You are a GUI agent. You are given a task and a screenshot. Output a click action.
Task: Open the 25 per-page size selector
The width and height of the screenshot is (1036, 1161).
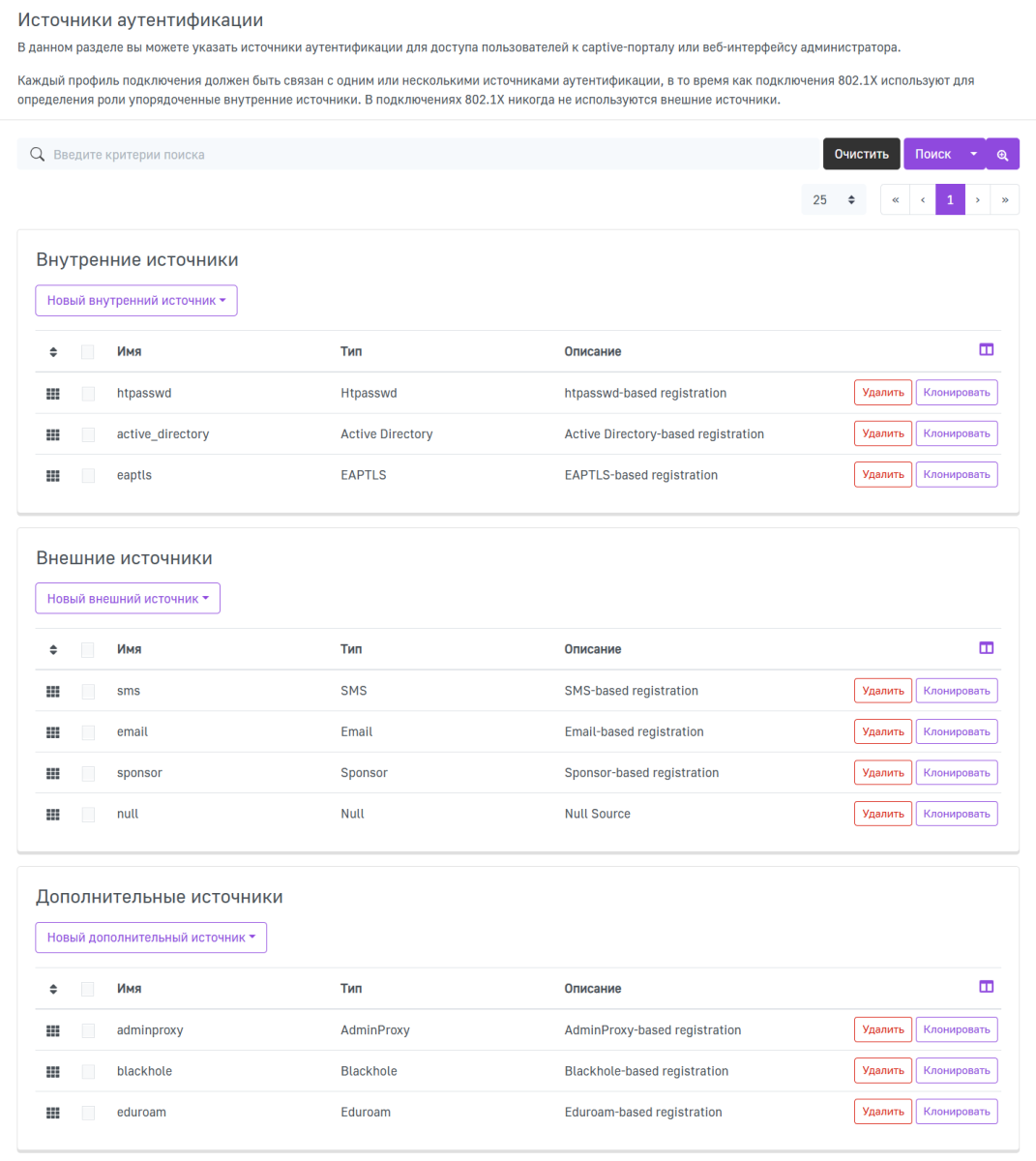click(833, 200)
